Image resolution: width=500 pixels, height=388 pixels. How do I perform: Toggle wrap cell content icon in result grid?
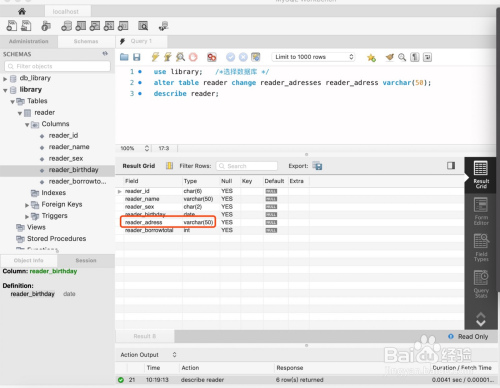169,166
